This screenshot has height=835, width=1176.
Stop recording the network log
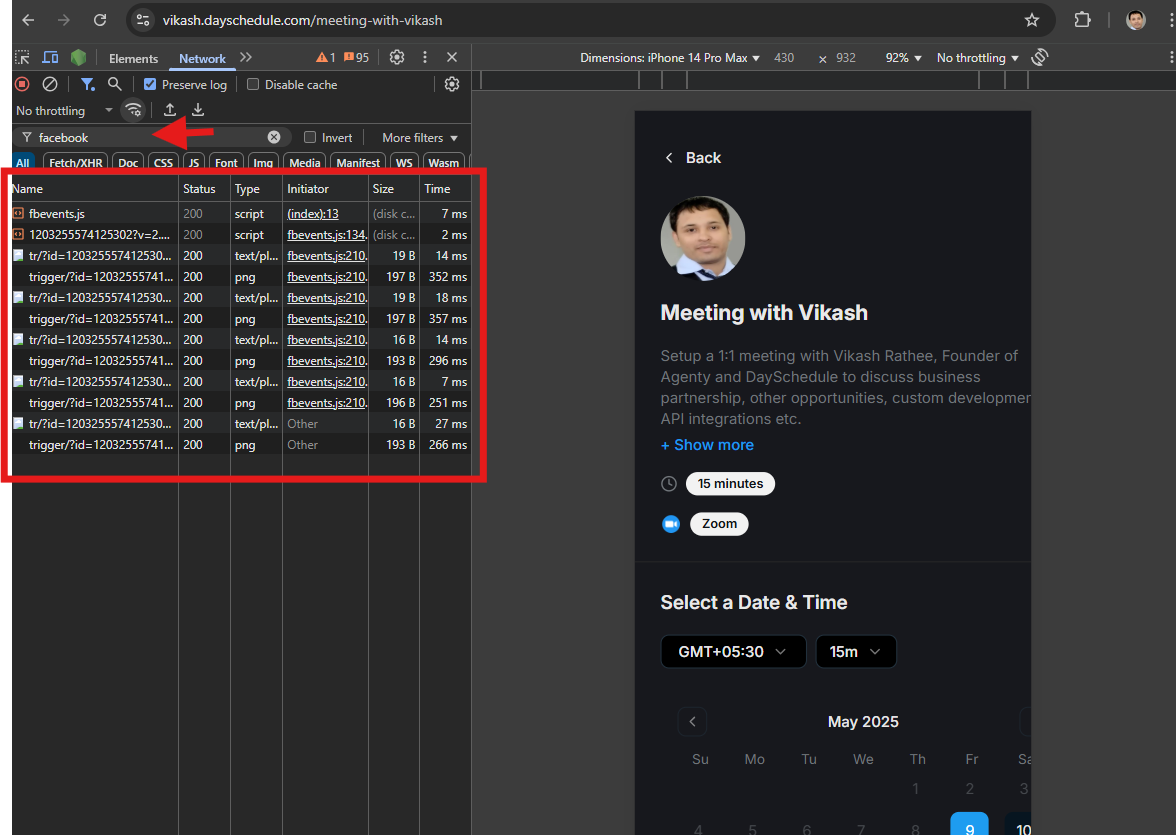pos(22,84)
